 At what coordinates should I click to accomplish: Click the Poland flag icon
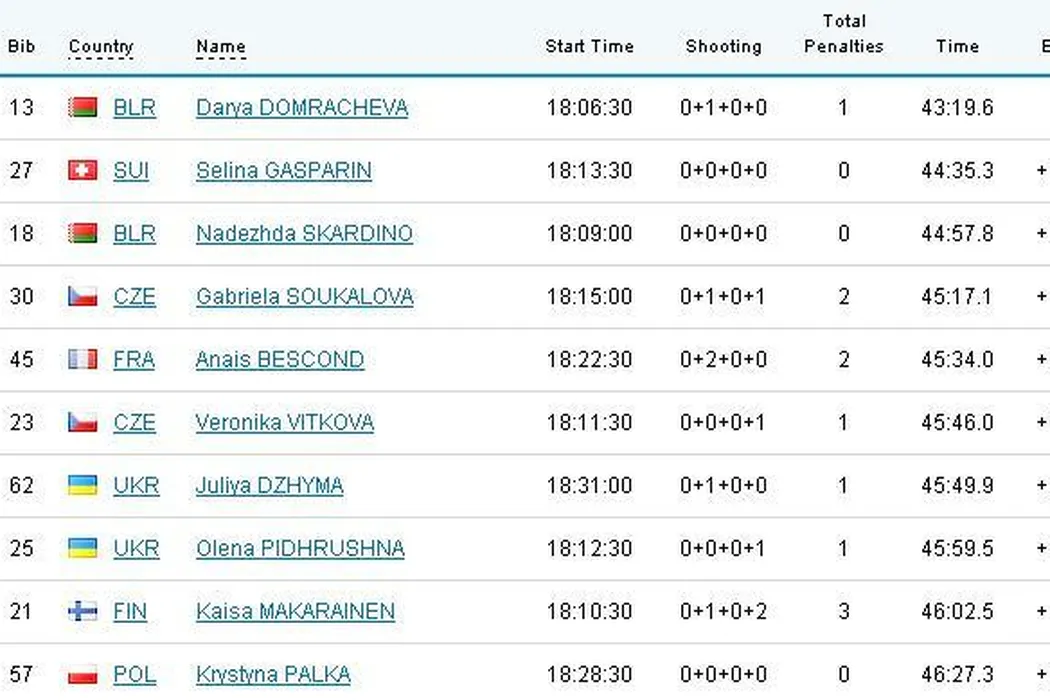(x=82, y=674)
